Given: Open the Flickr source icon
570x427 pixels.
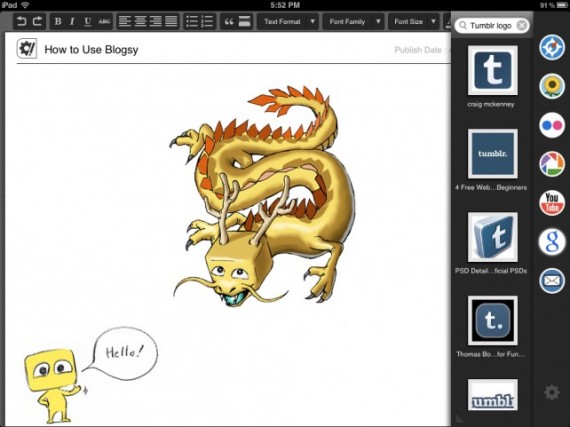Looking at the screenshot, I should (552, 125).
